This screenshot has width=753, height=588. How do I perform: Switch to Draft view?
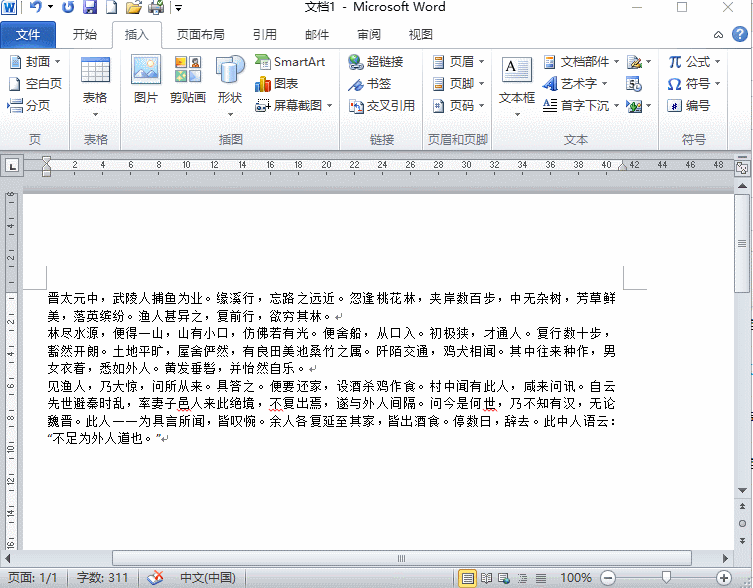coord(541,577)
